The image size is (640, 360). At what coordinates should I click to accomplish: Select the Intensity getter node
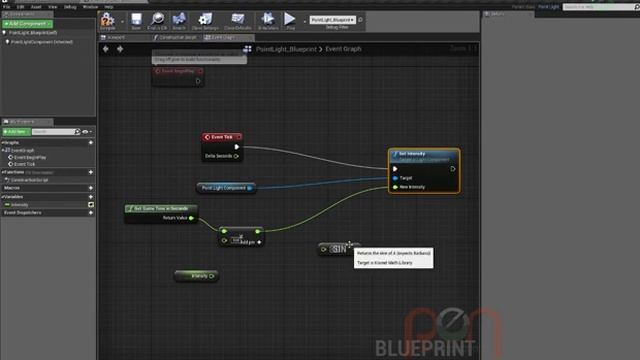tap(196, 276)
